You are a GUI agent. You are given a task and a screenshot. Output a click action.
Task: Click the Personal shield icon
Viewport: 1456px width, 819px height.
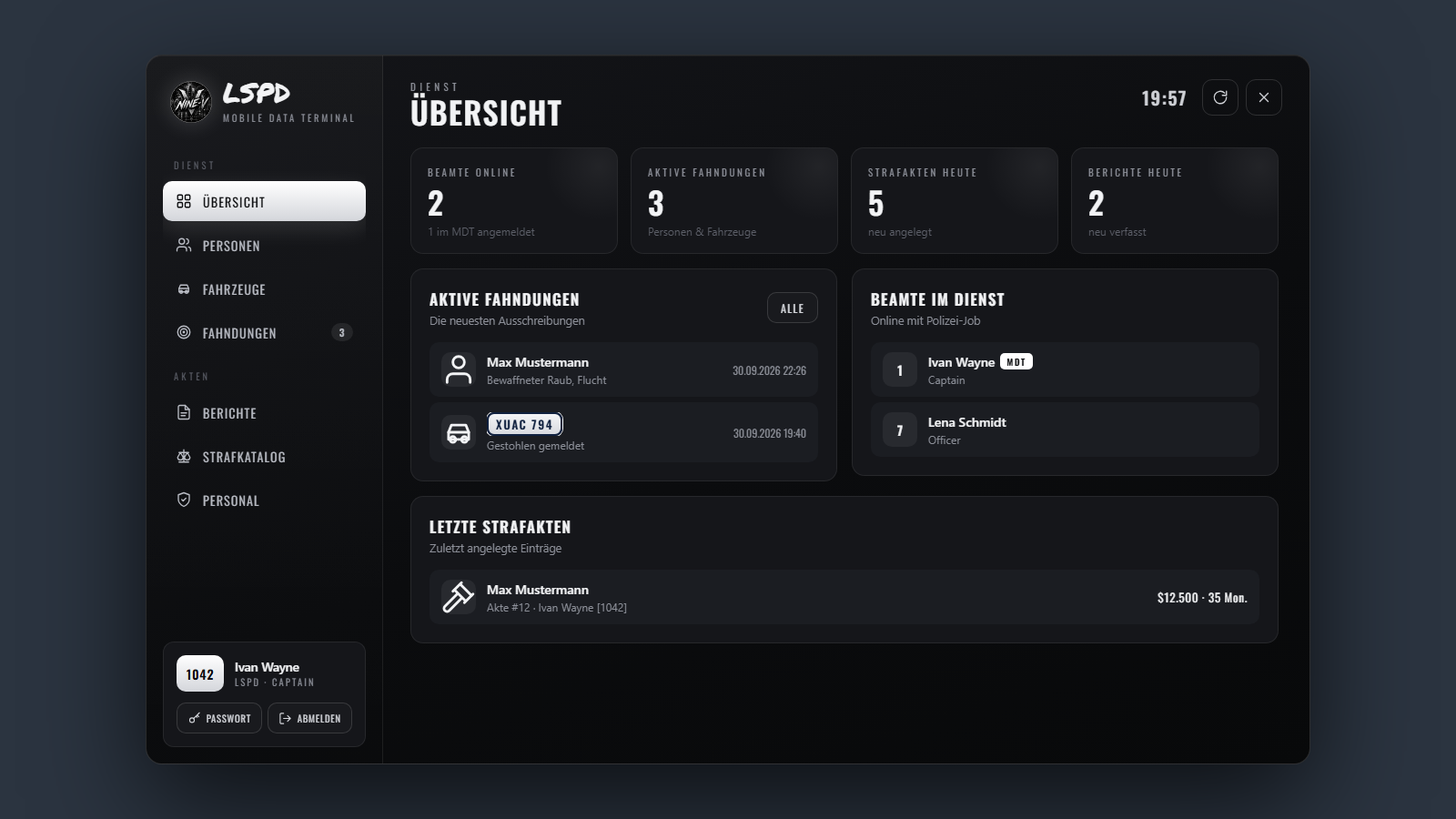coord(184,500)
